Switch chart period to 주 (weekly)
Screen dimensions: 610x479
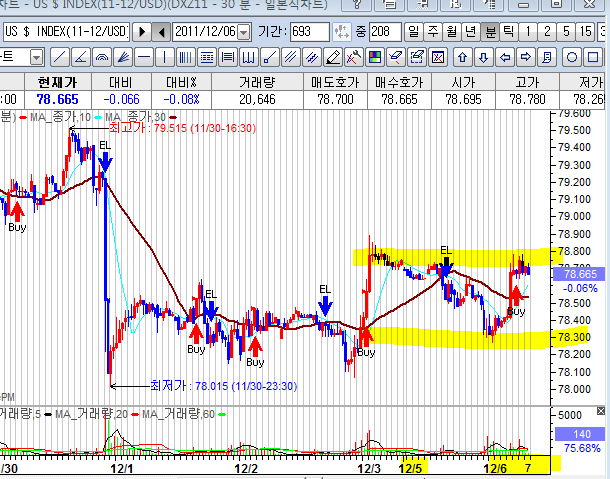432,31
